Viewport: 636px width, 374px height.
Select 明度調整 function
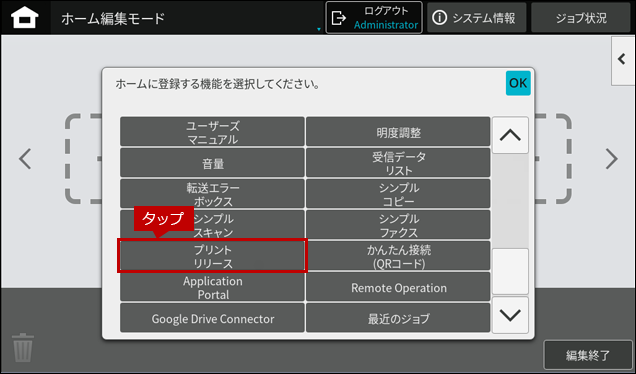(398, 132)
